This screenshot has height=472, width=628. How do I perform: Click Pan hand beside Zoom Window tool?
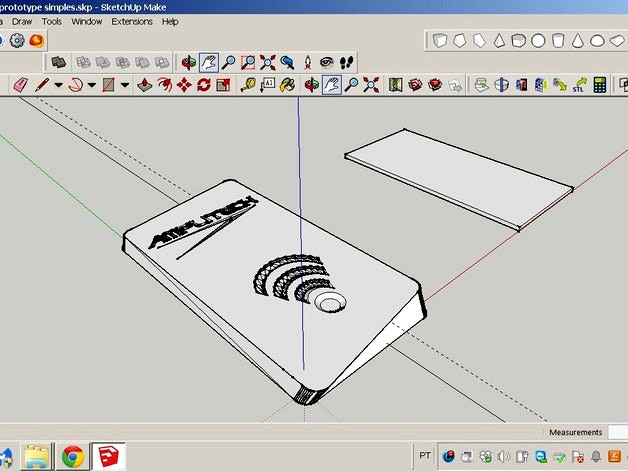(209, 63)
